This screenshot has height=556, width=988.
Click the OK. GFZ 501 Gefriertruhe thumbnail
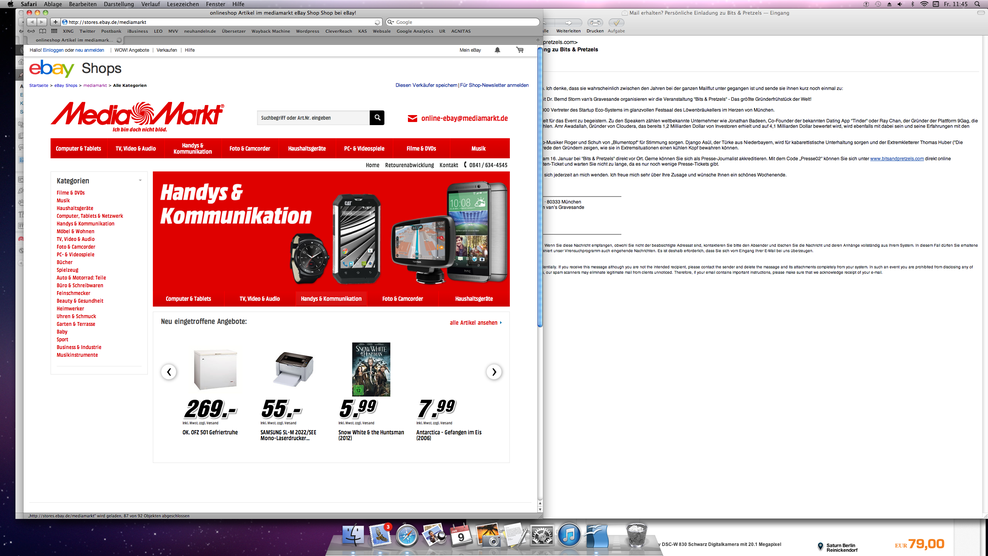click(x=215, y=369)
